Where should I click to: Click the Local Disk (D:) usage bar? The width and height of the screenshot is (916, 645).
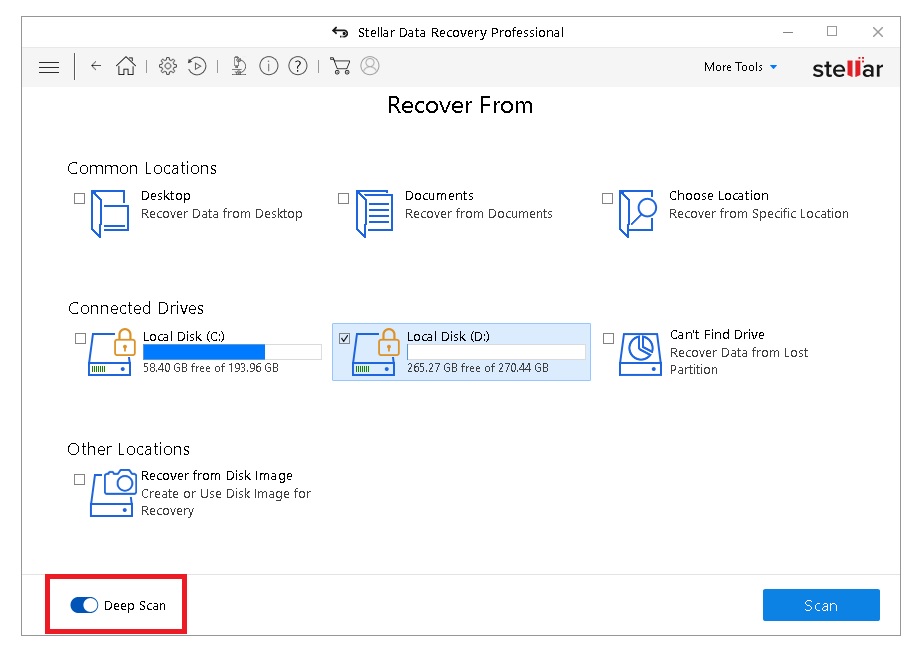click(497, 352)
